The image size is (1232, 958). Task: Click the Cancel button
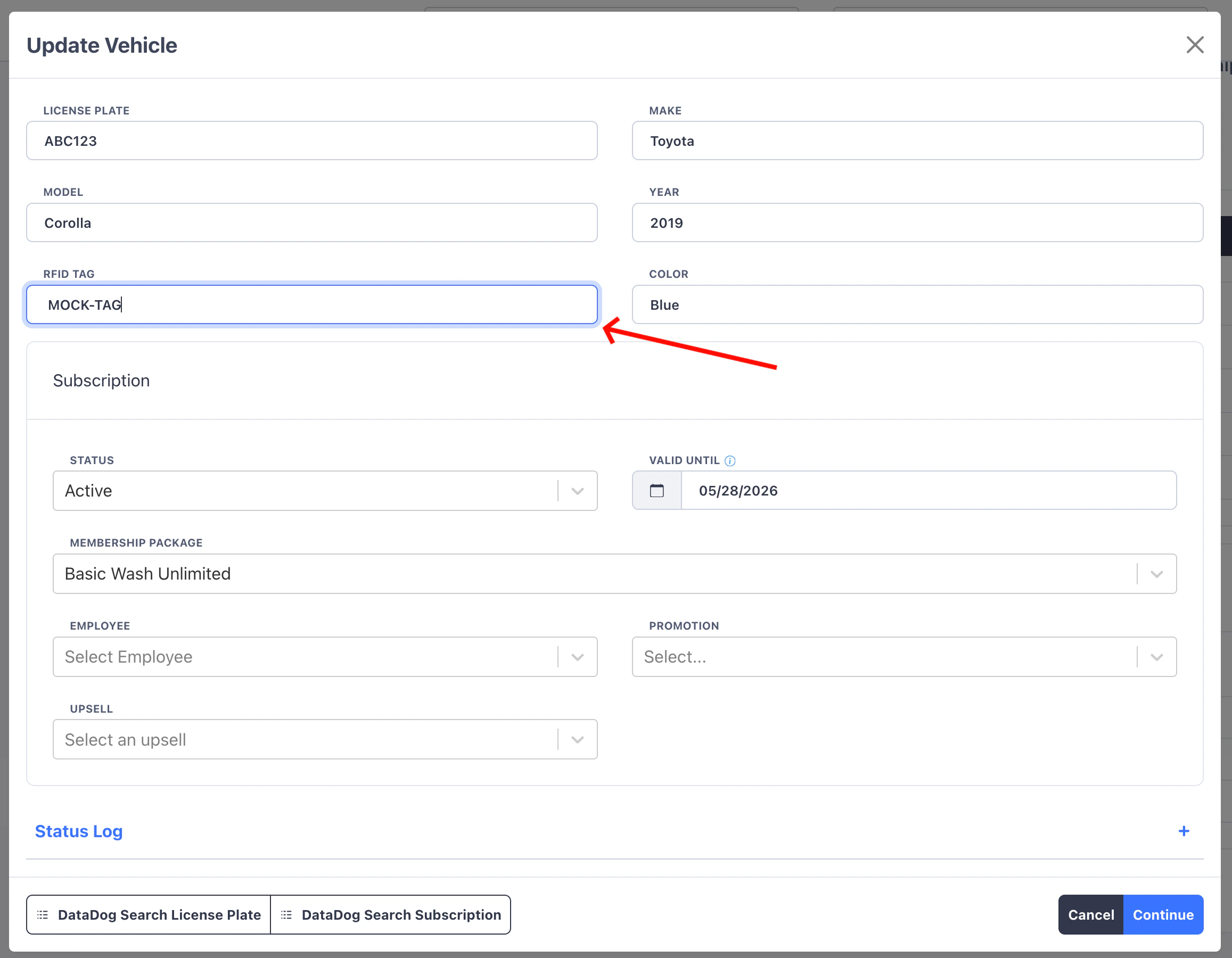click(x=1091, y=914)
